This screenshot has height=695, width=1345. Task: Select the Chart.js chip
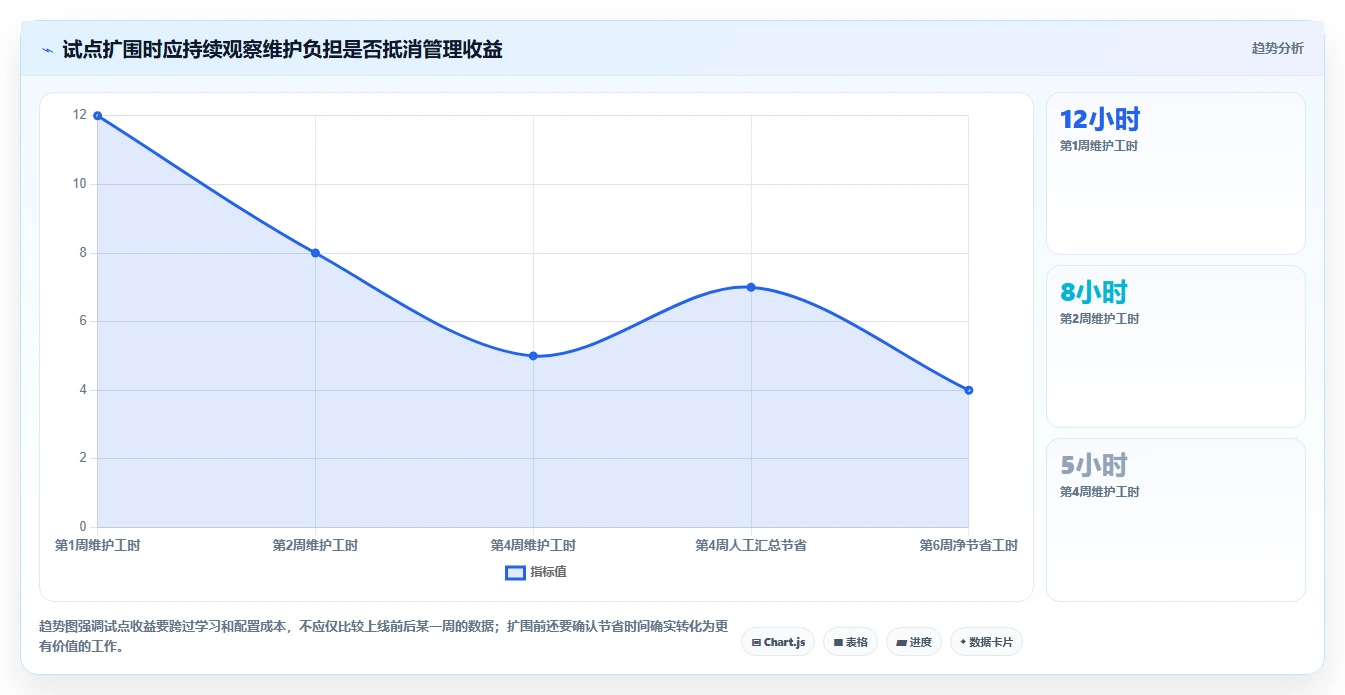(x=778, y=642)
